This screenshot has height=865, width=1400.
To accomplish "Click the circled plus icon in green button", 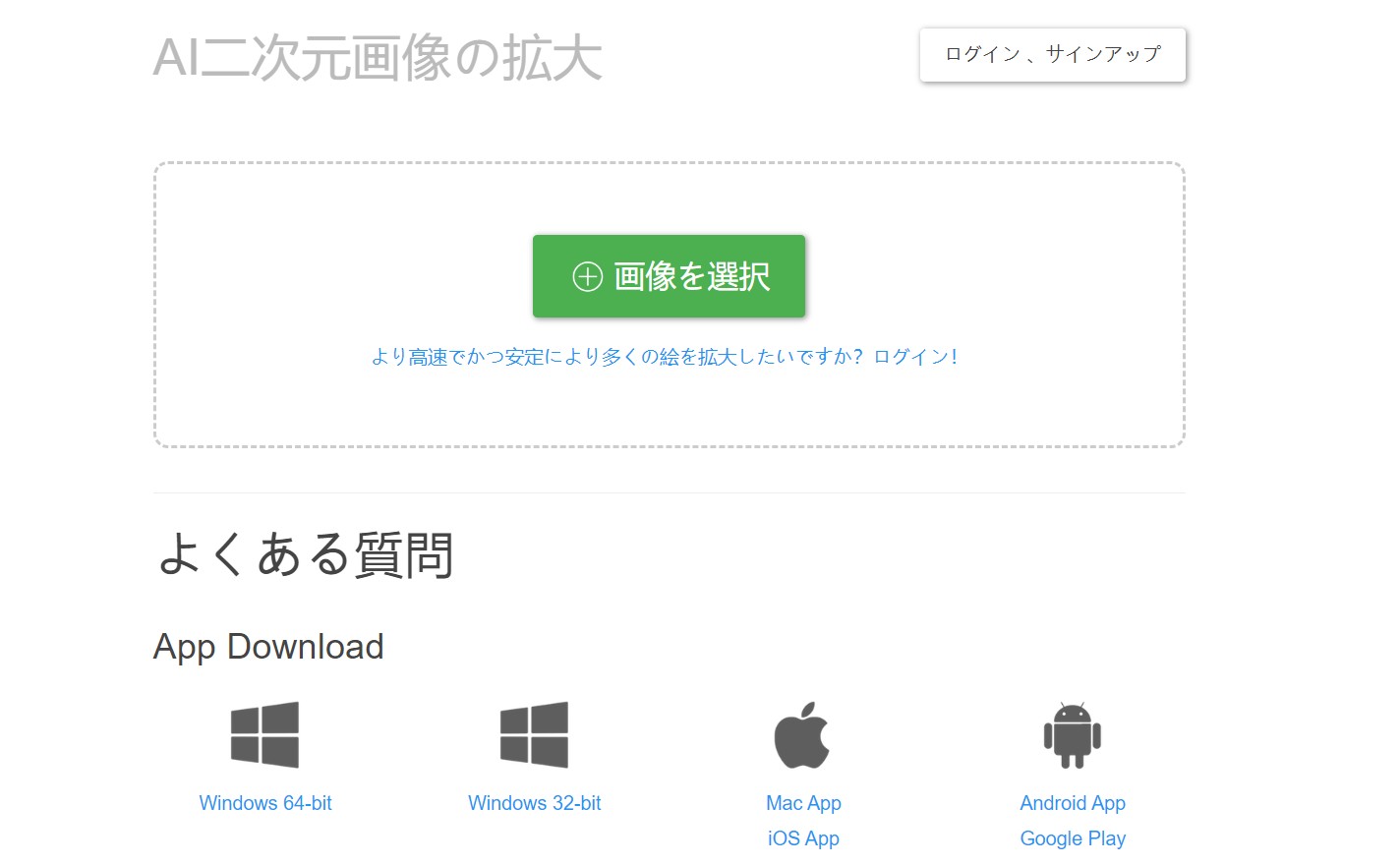I will point(587,277).
